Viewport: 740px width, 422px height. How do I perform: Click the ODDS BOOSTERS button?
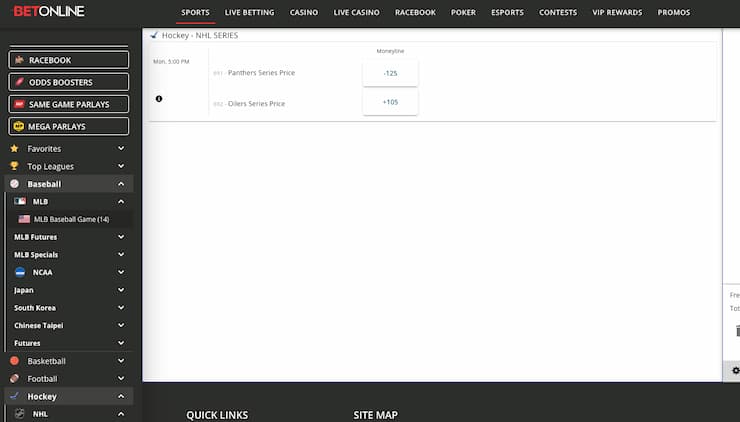click(x=68, y=82)
